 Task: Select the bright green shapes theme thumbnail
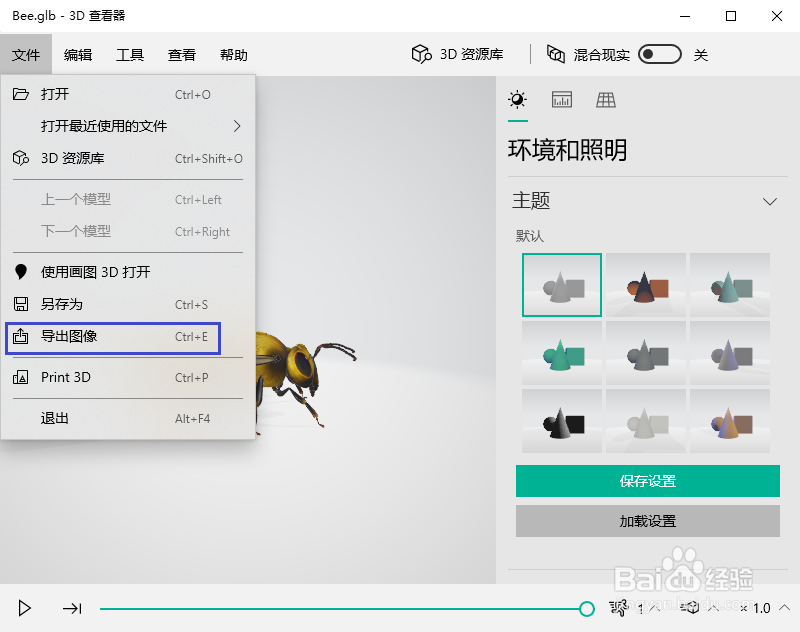coord(562,353)
